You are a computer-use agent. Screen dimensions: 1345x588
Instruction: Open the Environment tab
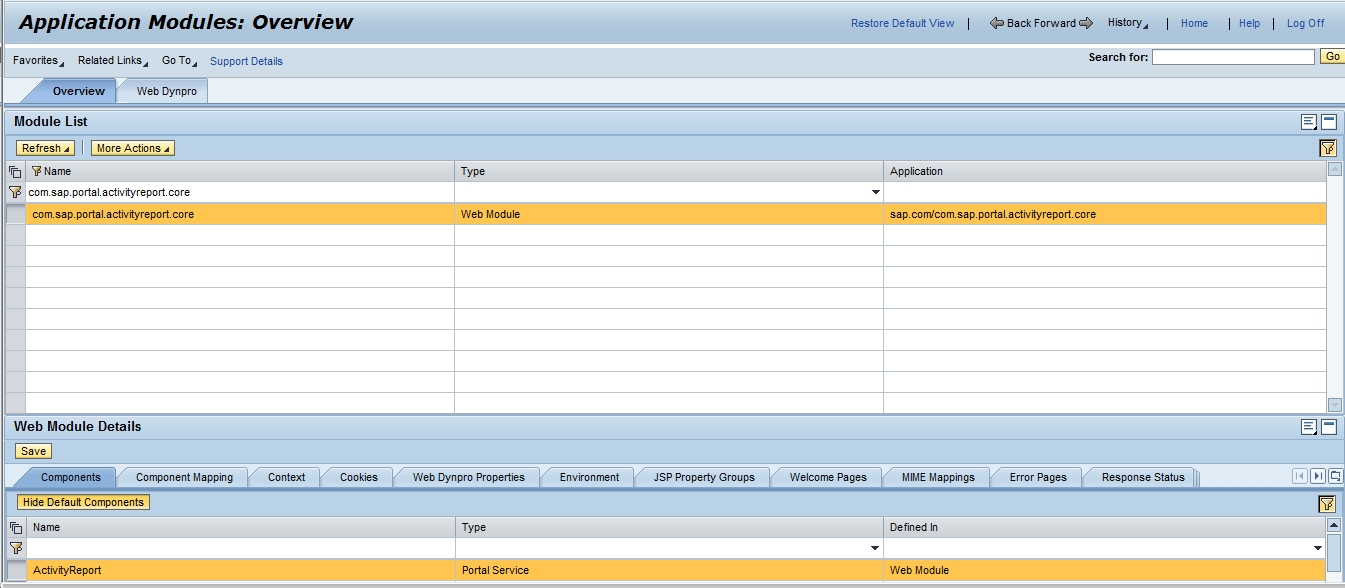pos(589,477)
